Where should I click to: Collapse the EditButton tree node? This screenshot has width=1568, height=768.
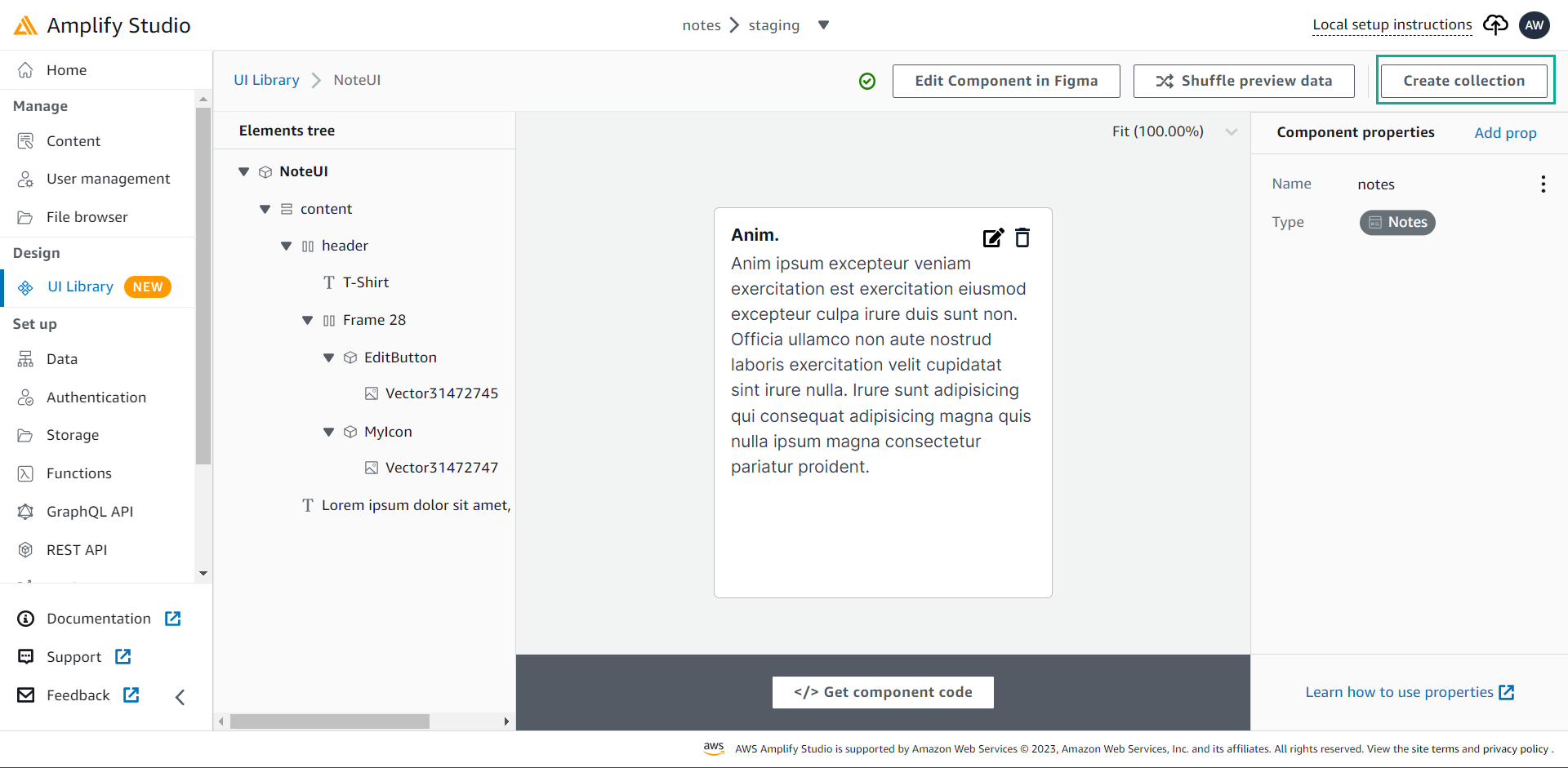[328, 357]
